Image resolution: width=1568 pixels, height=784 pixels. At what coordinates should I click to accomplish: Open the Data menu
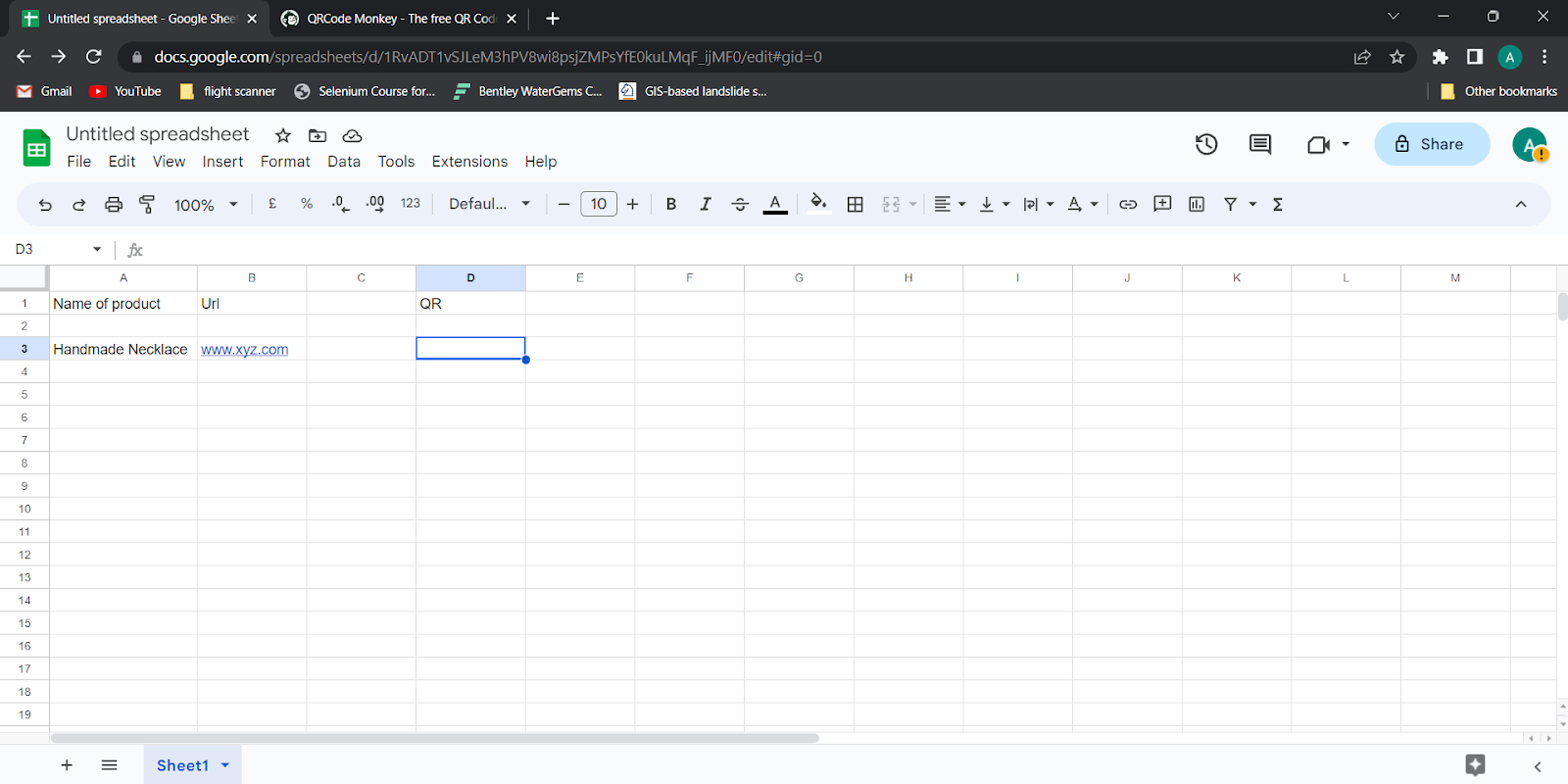344,162
